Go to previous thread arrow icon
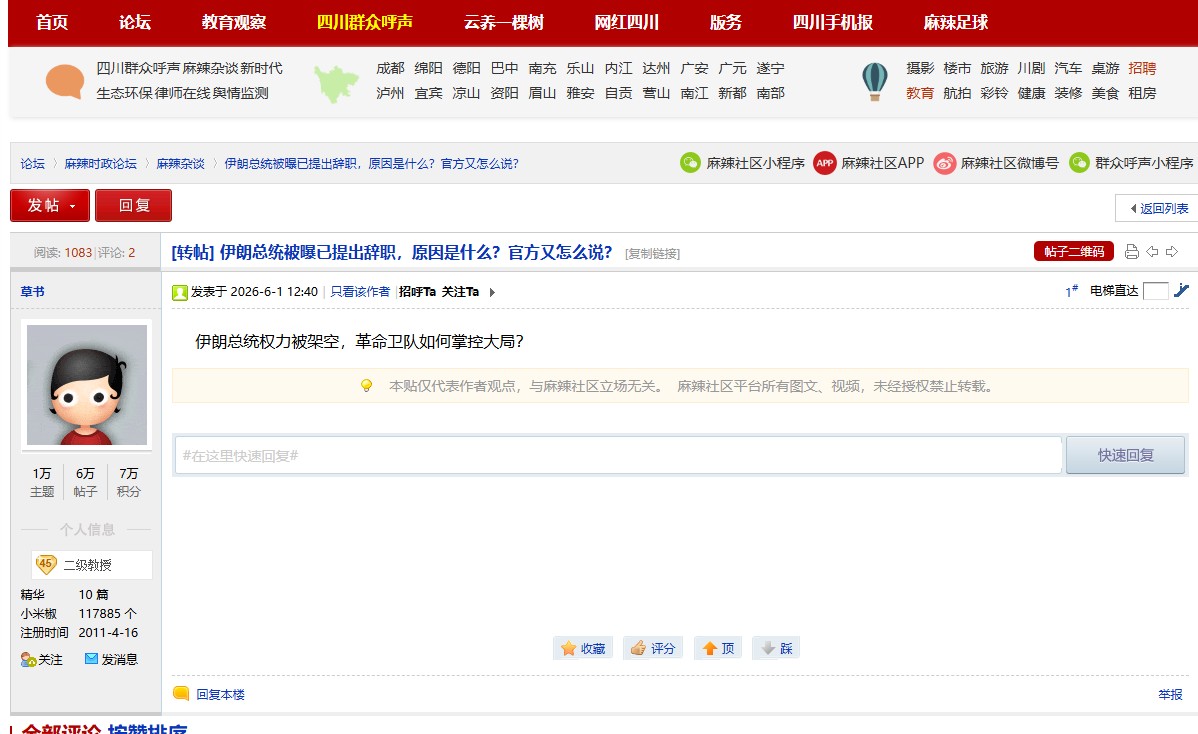This screenshot has width=1198, height=734. point(1152,251)
